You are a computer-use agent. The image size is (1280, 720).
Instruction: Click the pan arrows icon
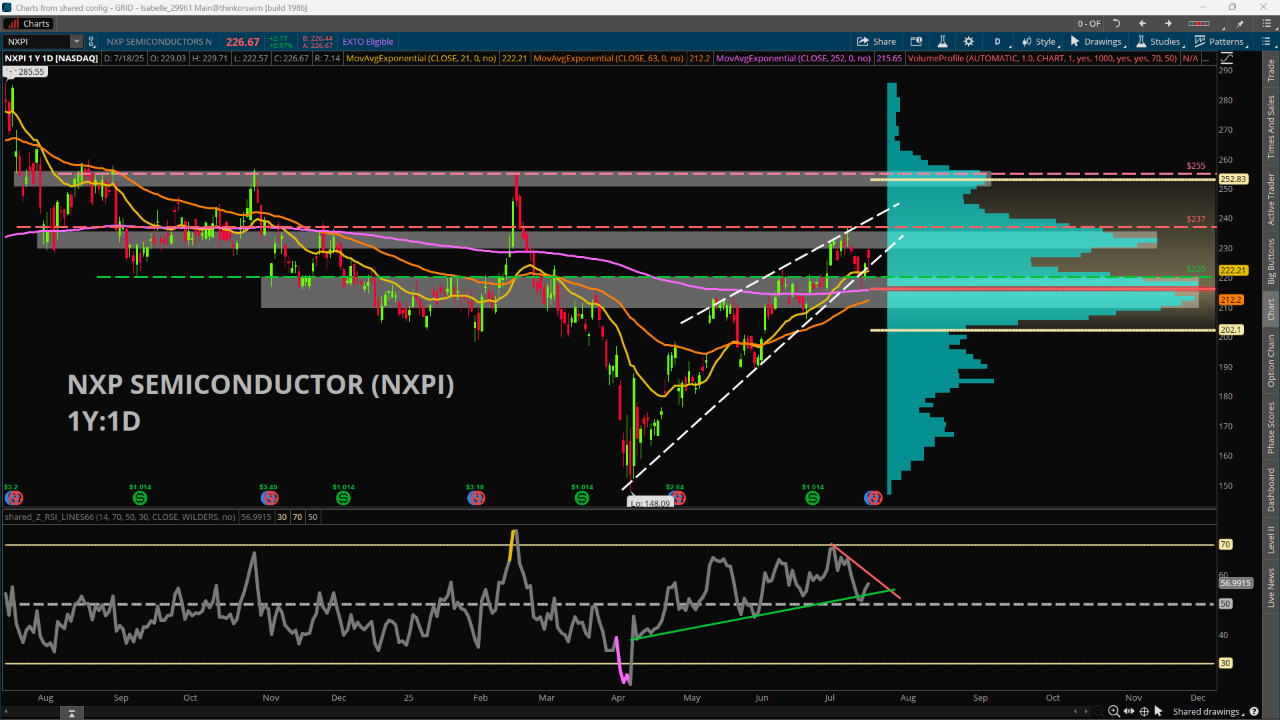(1128, 711)
